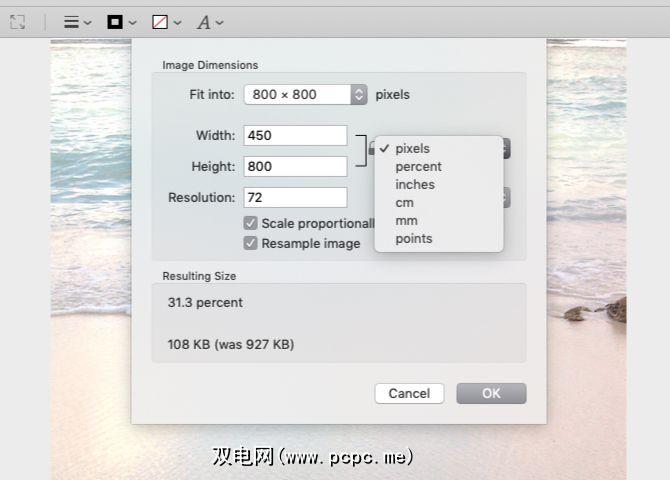Confirm resize with the OK button
The height and width of the screenshot is (480, 670).
click(491, 393)
